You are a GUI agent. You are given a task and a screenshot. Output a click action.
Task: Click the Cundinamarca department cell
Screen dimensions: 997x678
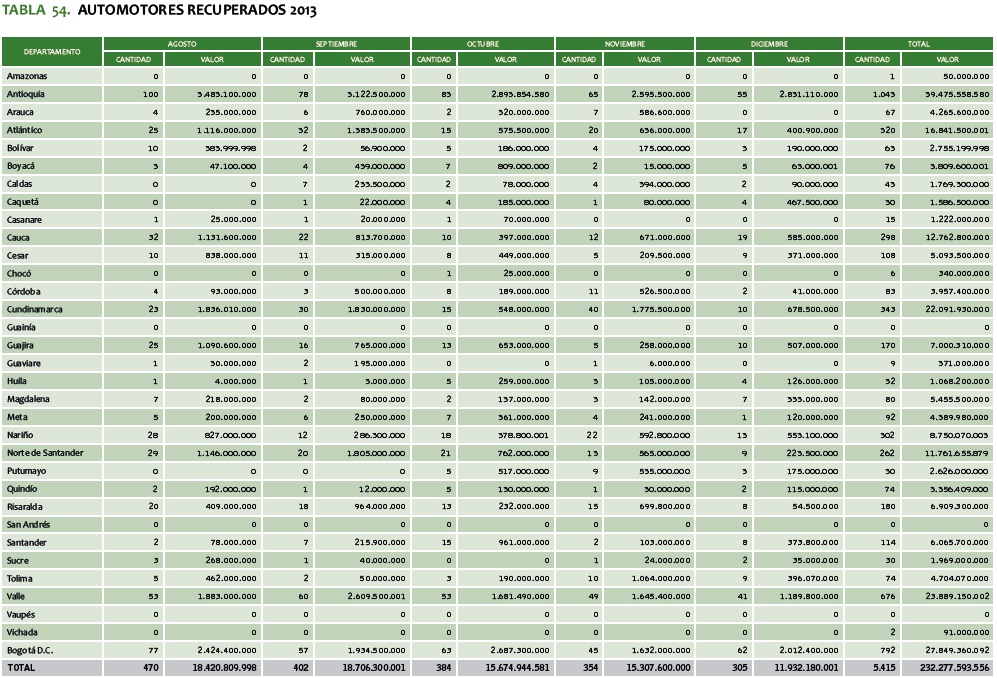34,309
